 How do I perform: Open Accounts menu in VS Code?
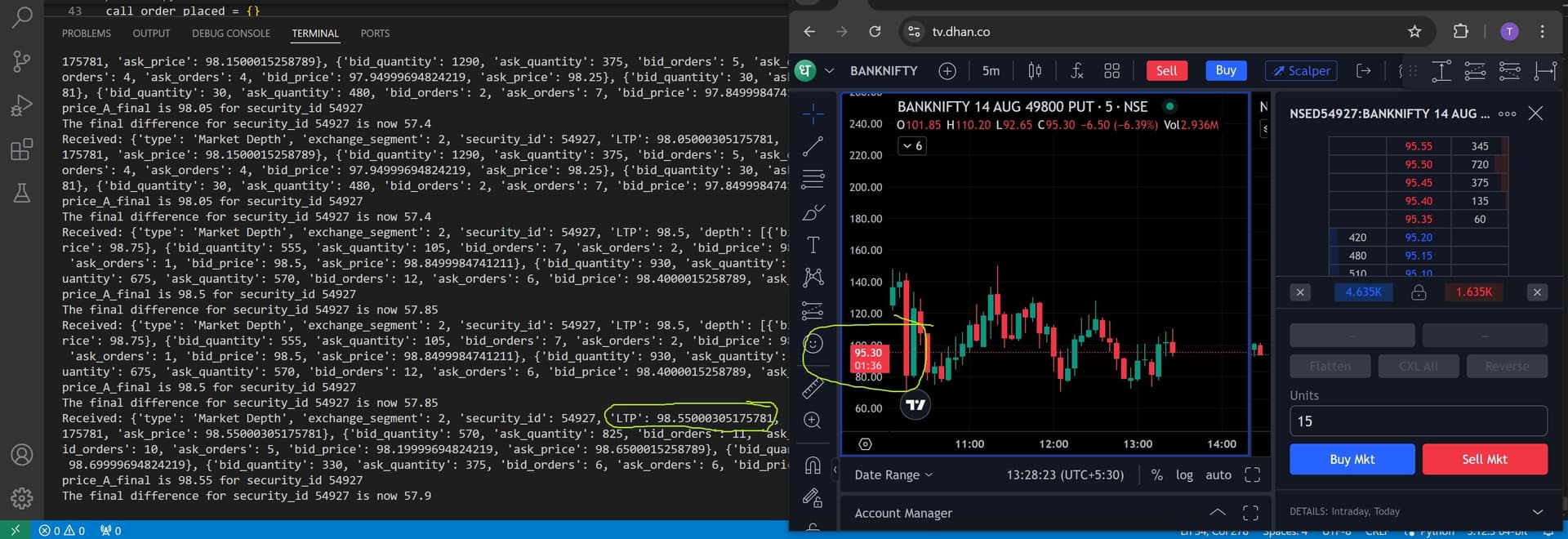(x=22, y=454)
